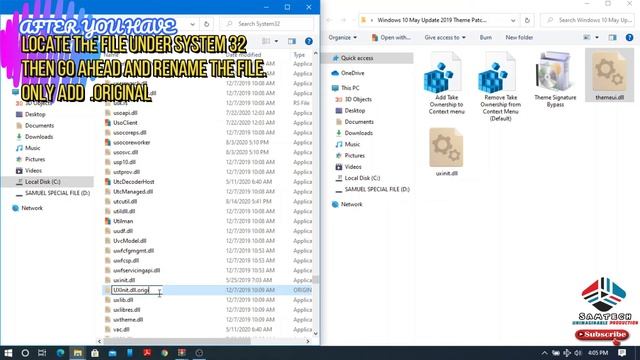
Task: Select Local Disk (C:) in the left window sidebar
Action: click(x=43, y=182)
